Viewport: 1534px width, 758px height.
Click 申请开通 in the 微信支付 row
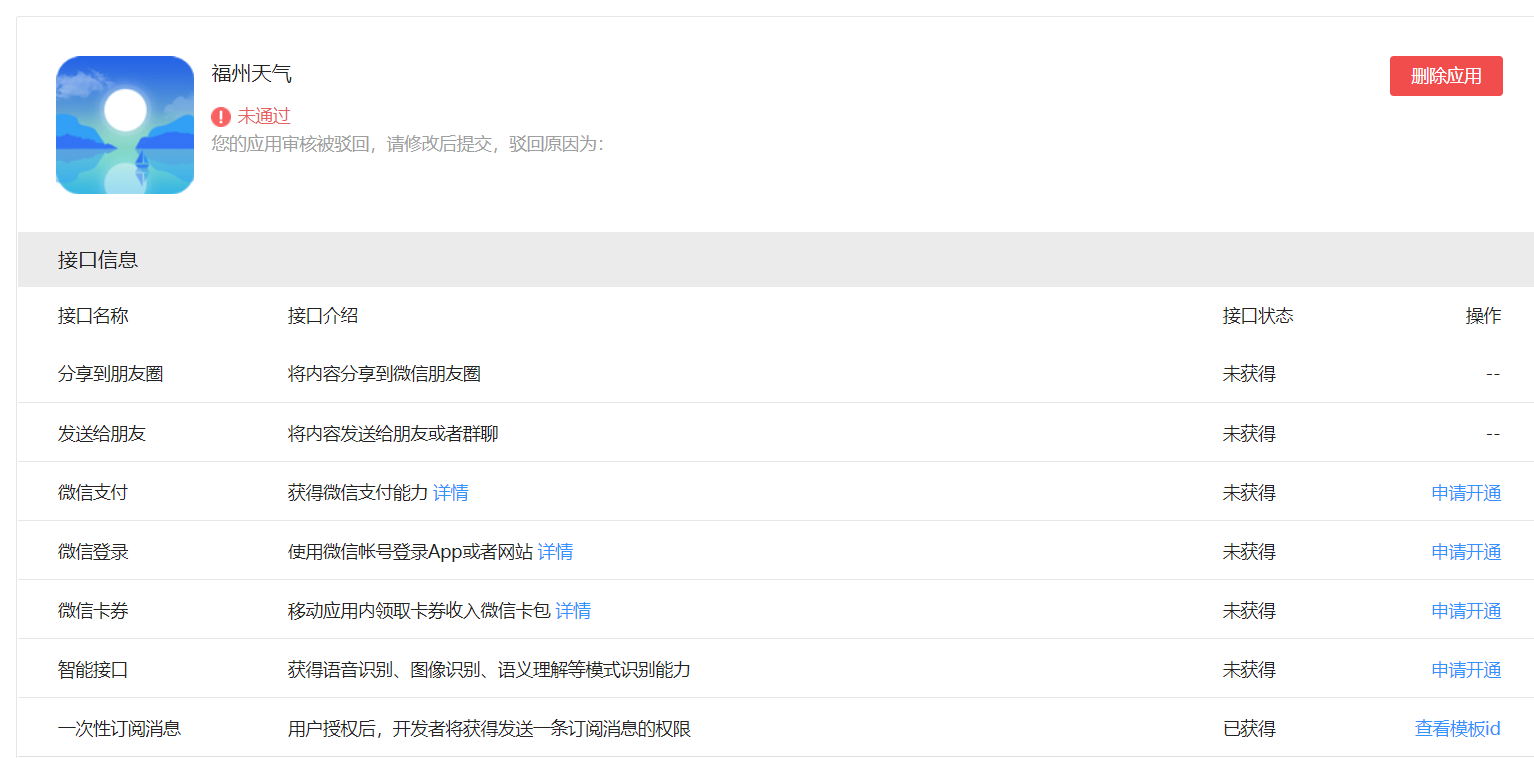pyautogui.click(x=1466, y=493)
